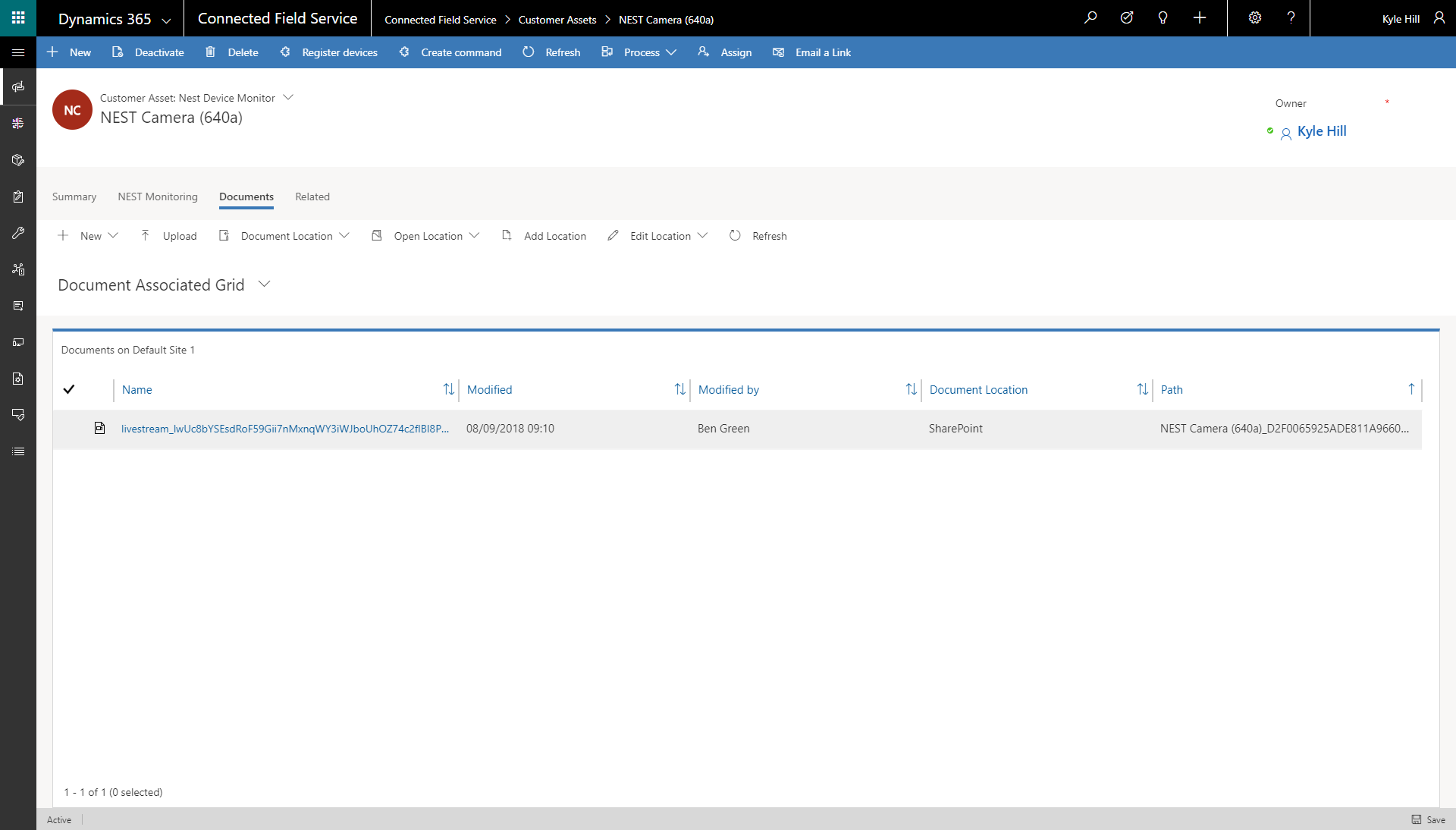Open the Related tab

(312, 196)
